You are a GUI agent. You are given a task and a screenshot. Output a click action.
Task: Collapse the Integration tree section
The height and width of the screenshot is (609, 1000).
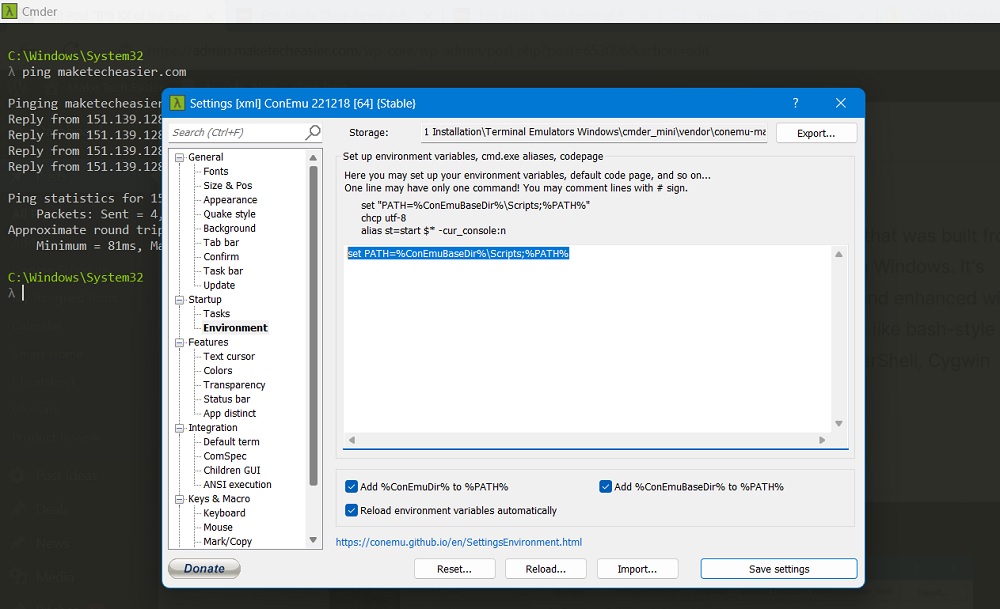click(178, 427)
